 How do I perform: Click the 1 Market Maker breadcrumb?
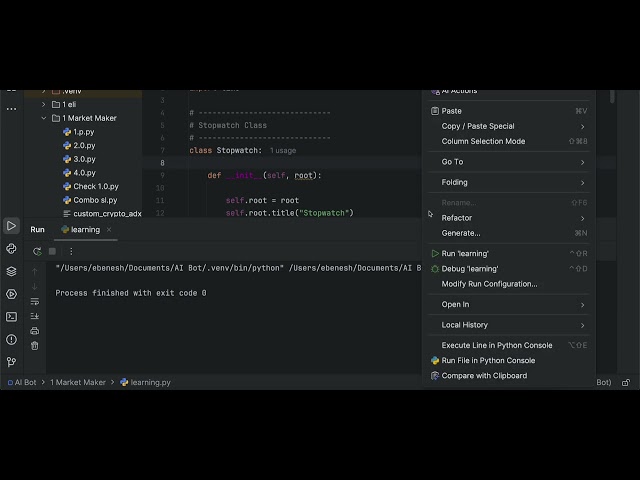[x=78, y=382]
